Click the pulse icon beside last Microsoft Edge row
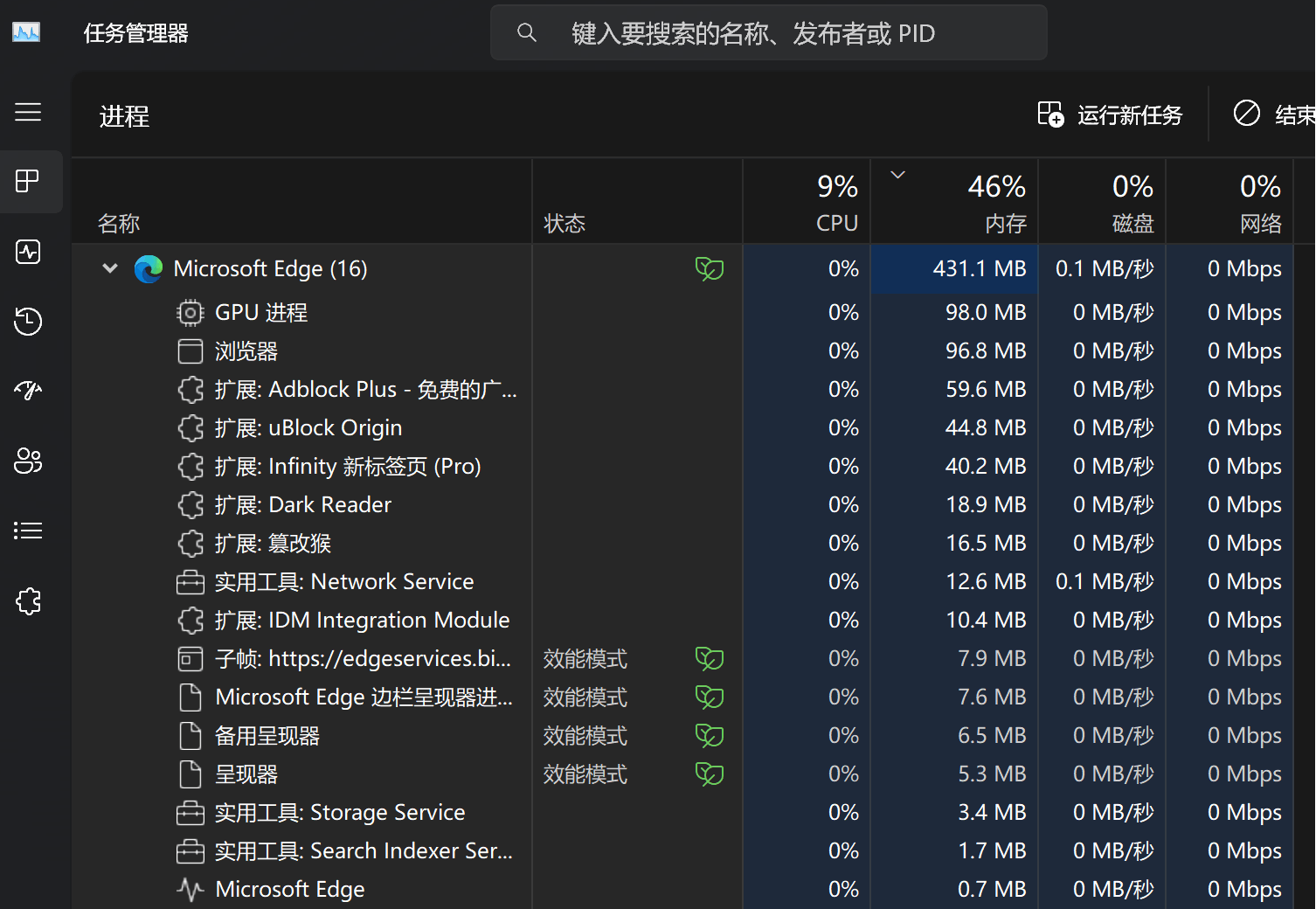 pos(190,890)
